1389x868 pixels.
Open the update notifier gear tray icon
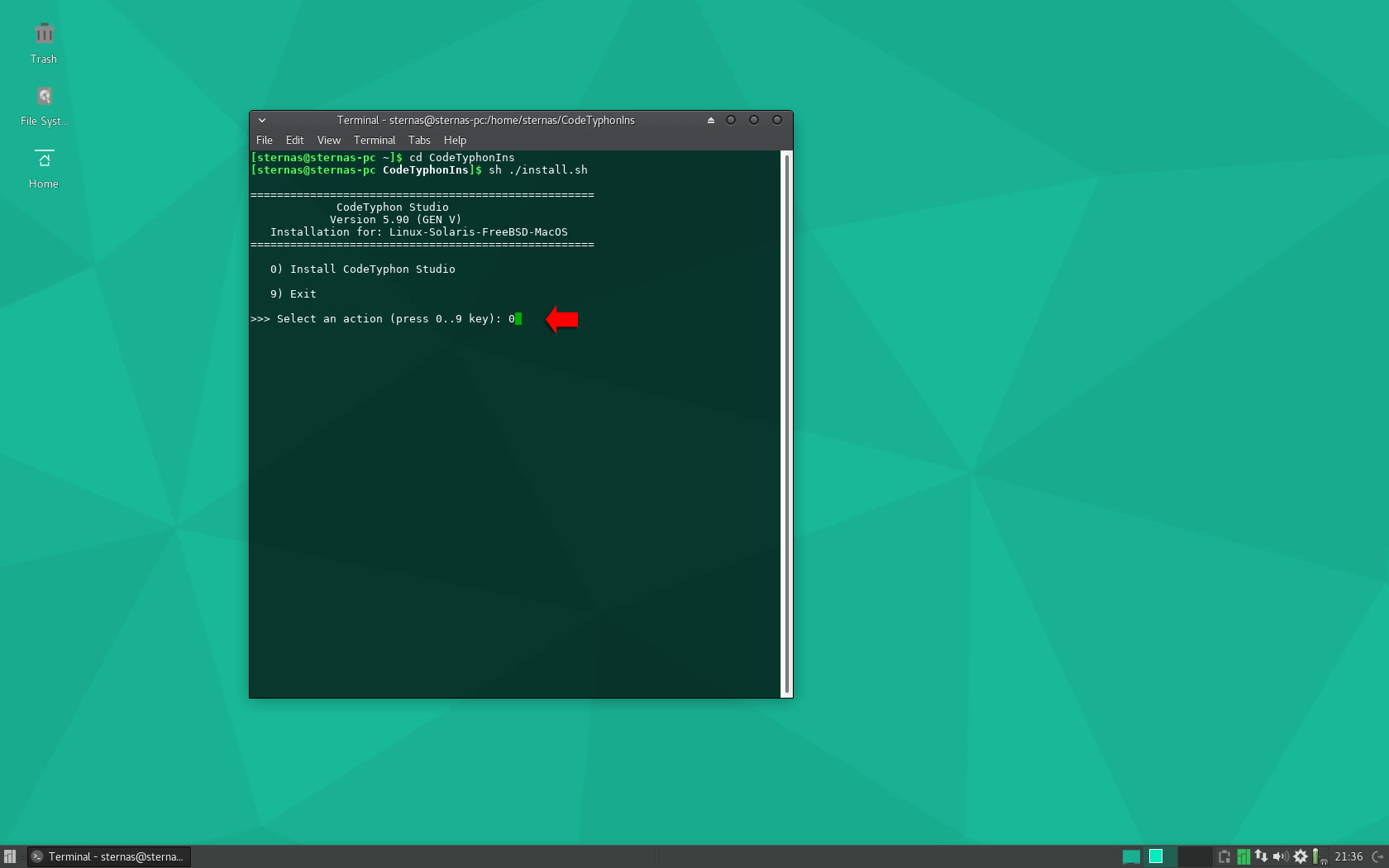pyautogui.click(x=1301, y=856)
